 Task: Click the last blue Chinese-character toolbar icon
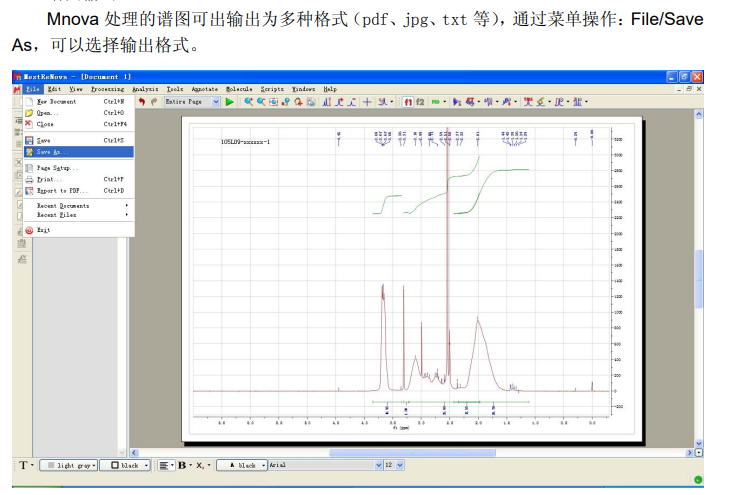(x=577, y=102)
